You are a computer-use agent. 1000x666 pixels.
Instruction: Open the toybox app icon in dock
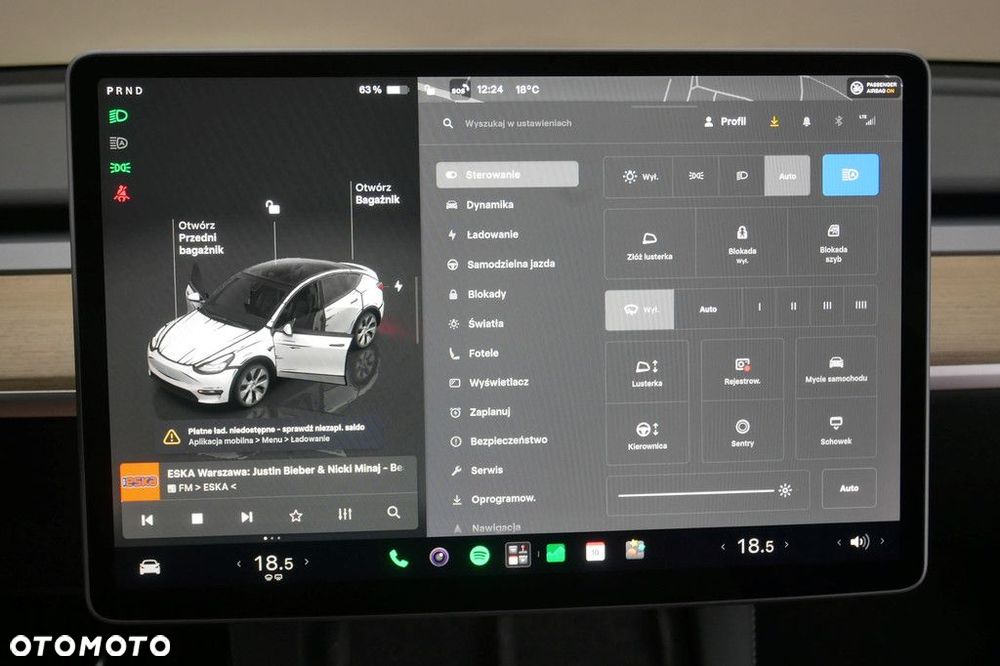(x=635, y=549)
